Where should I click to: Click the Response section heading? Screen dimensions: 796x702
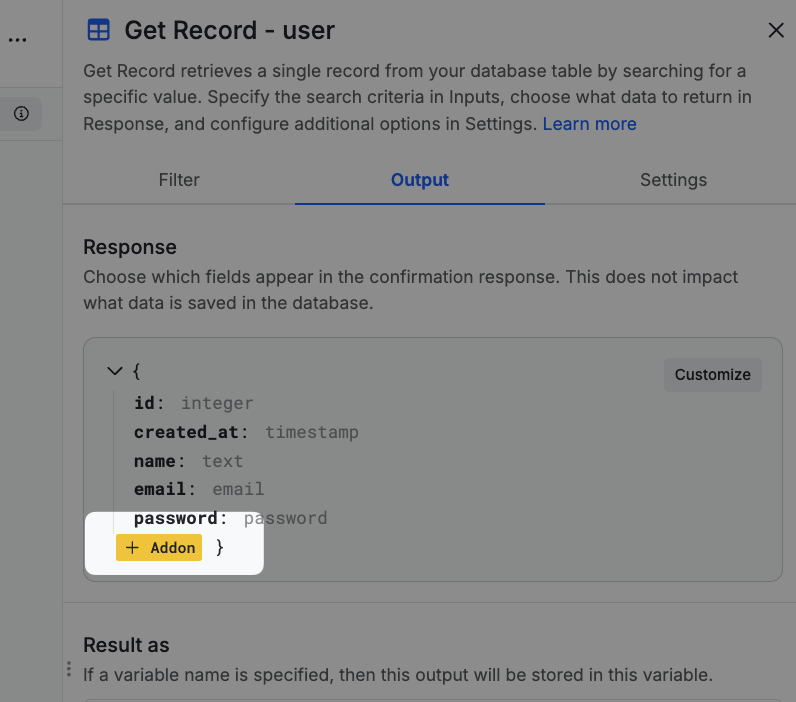click(x=130, y=247)
